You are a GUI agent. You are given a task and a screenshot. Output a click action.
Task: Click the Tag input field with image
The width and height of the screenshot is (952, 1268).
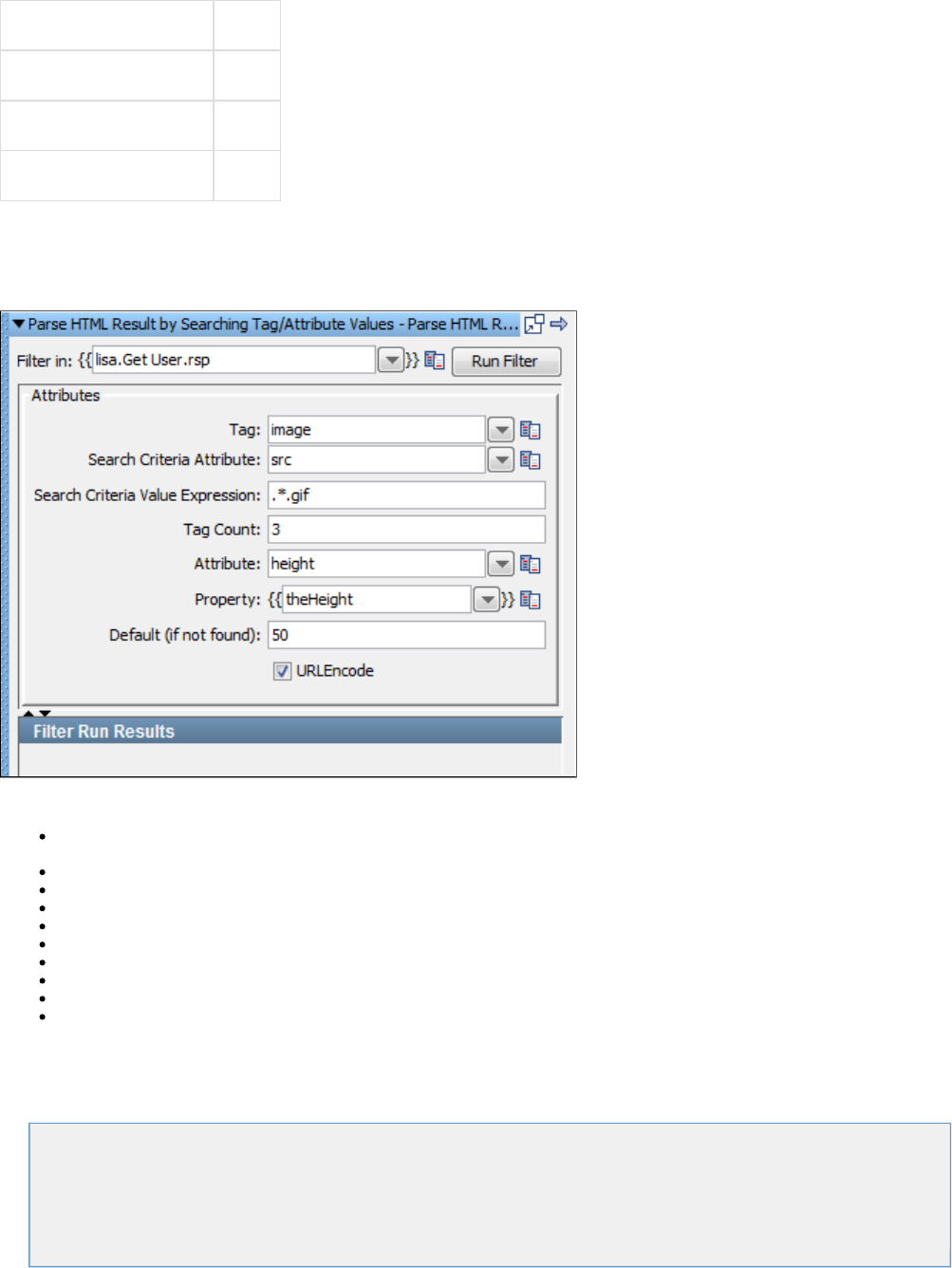coord(377,430)
